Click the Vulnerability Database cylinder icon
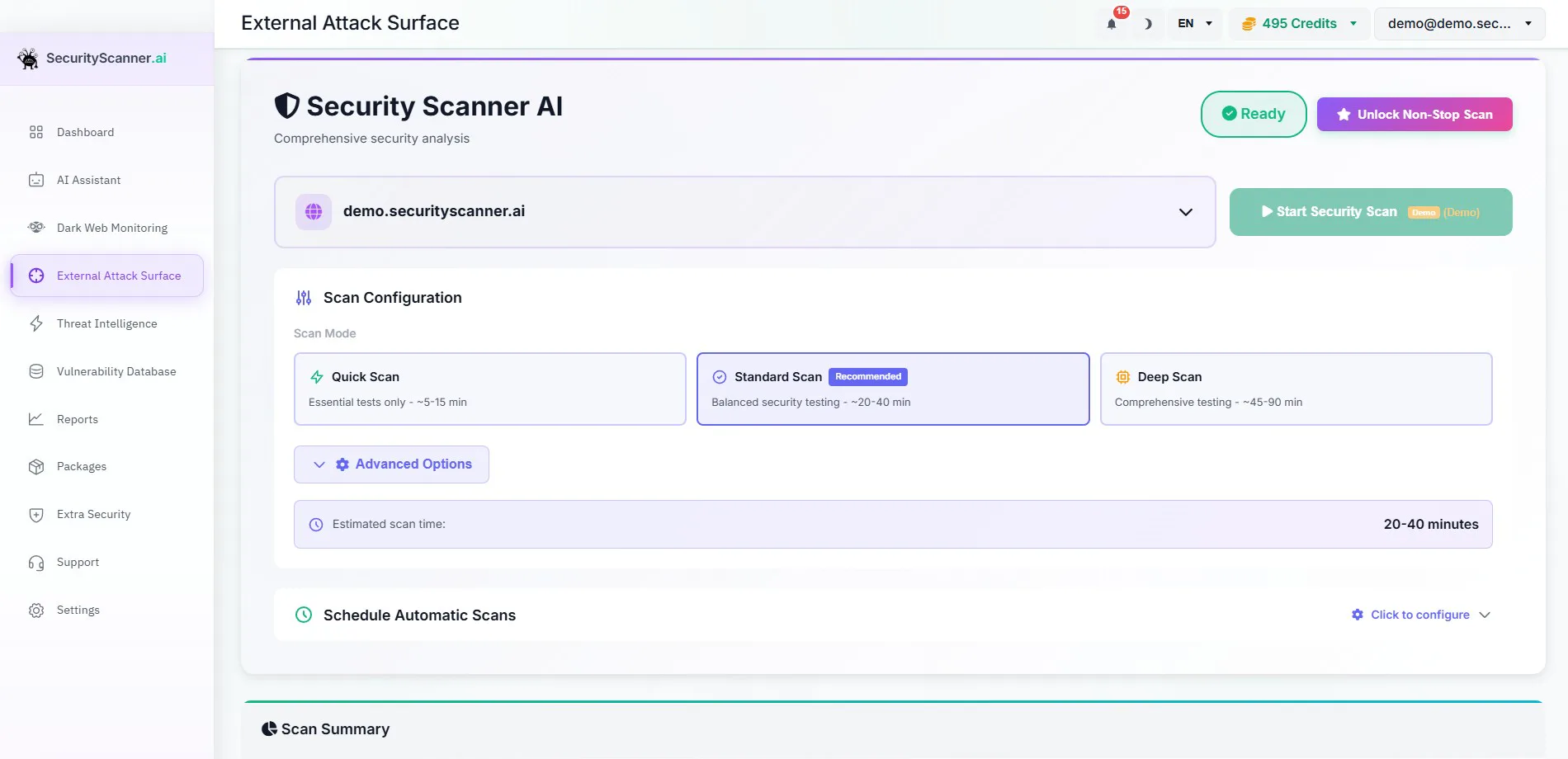 36,371
